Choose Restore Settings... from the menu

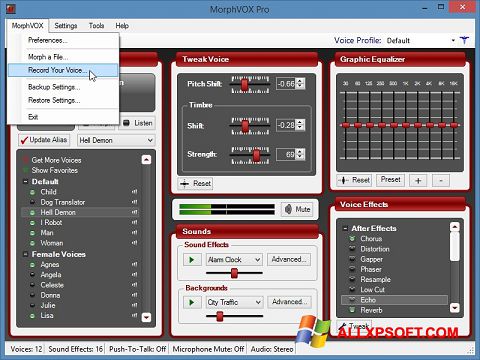coord(63,100)
